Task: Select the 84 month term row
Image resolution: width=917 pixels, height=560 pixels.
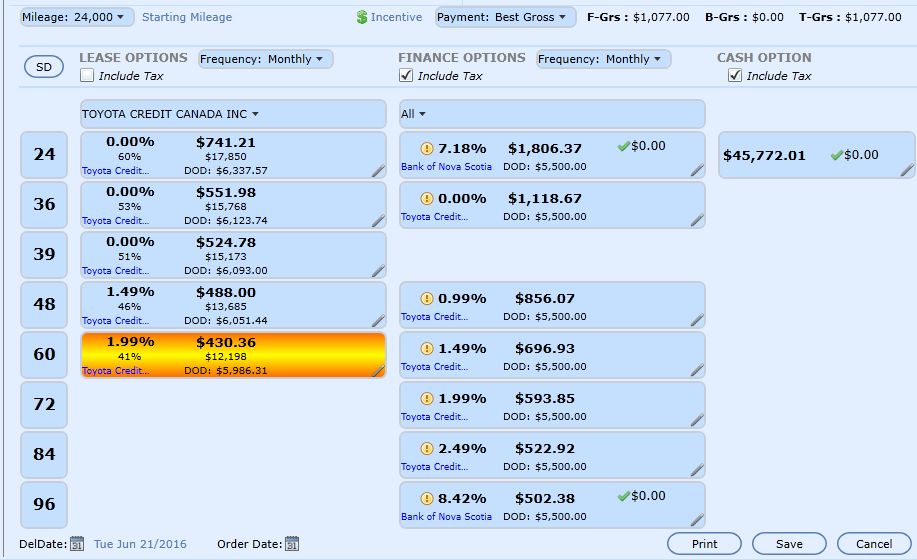Action: [44, 454]
